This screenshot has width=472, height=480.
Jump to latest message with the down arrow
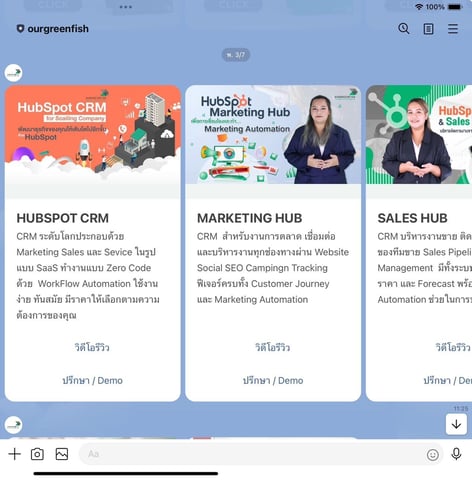(456, 424)
